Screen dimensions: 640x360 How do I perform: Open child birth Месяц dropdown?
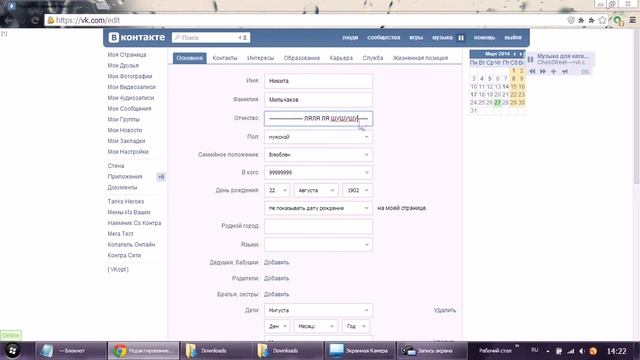[316, 326]
